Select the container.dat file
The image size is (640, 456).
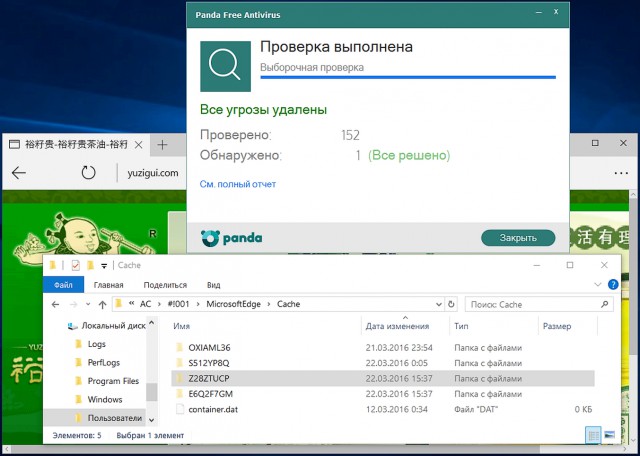click(x=383, y=409)
